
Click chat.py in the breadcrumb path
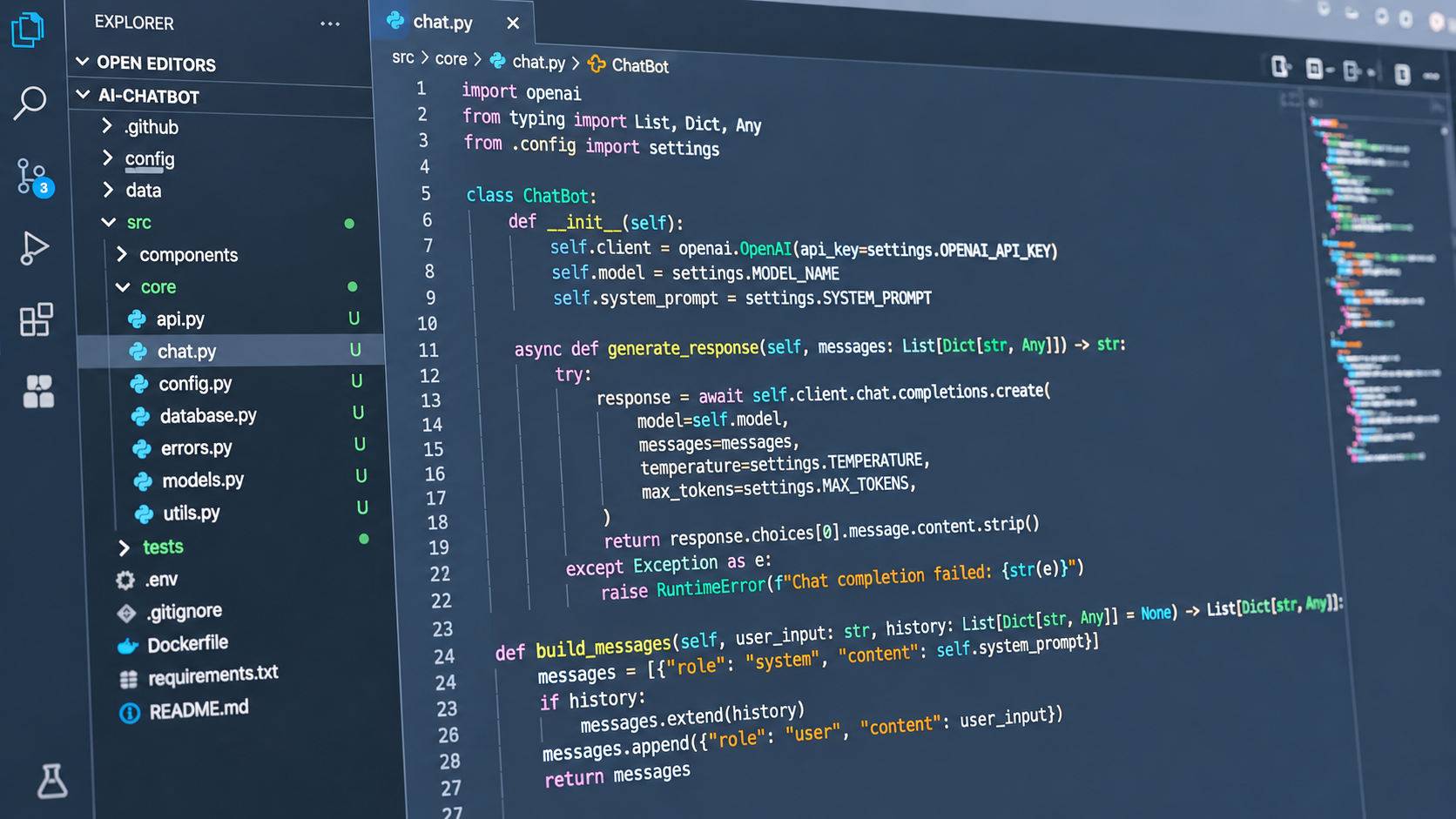click(538, 62)
